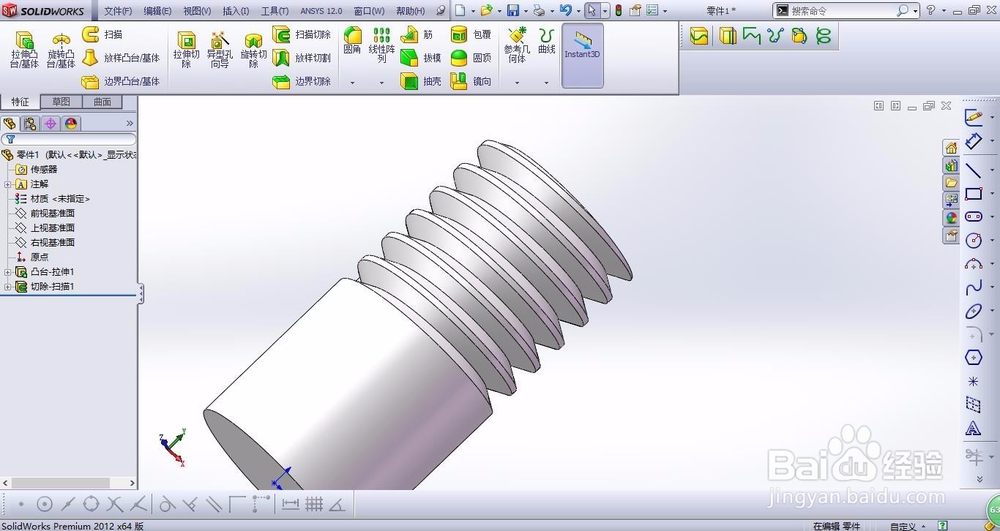Open the task pane home resources tab
The image size is (1000, 531).
[951, 148]
